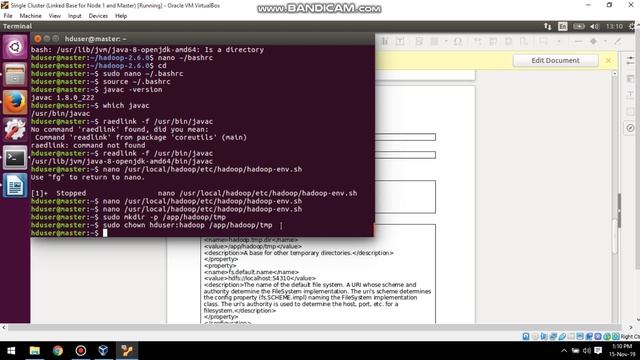Viewport: 640px width, 360px height.
Task: Click terminal line 'raedlink: command not found'
Action: tap(88, 146)
